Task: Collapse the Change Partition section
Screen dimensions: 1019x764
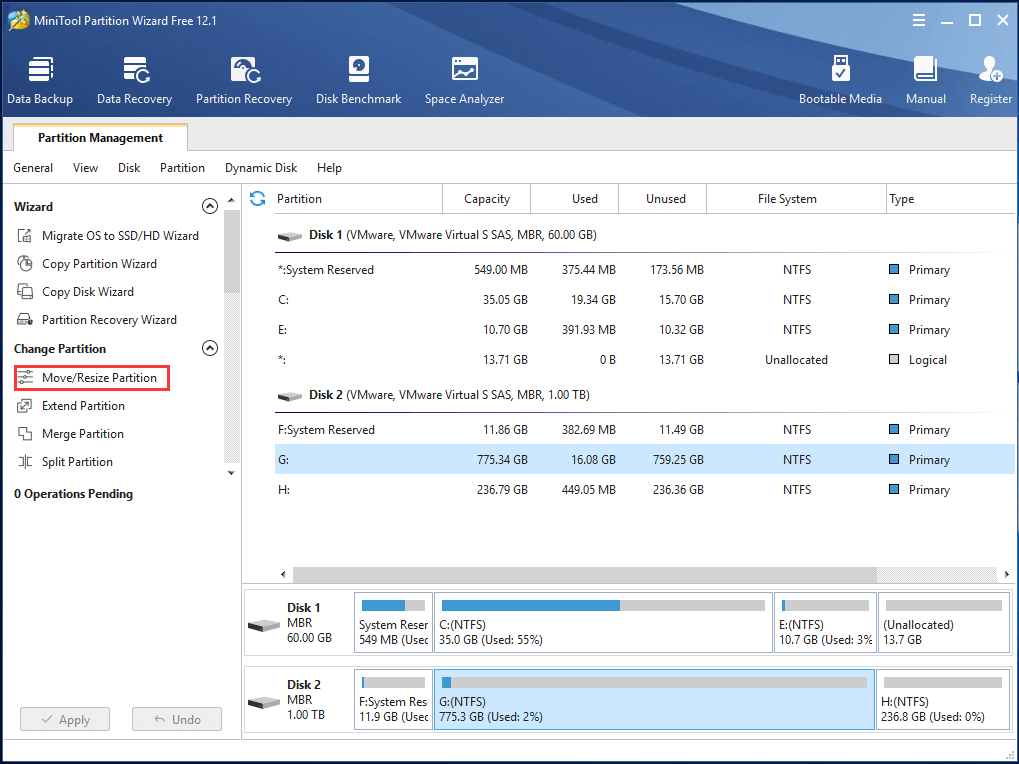Action: [209, 348]
